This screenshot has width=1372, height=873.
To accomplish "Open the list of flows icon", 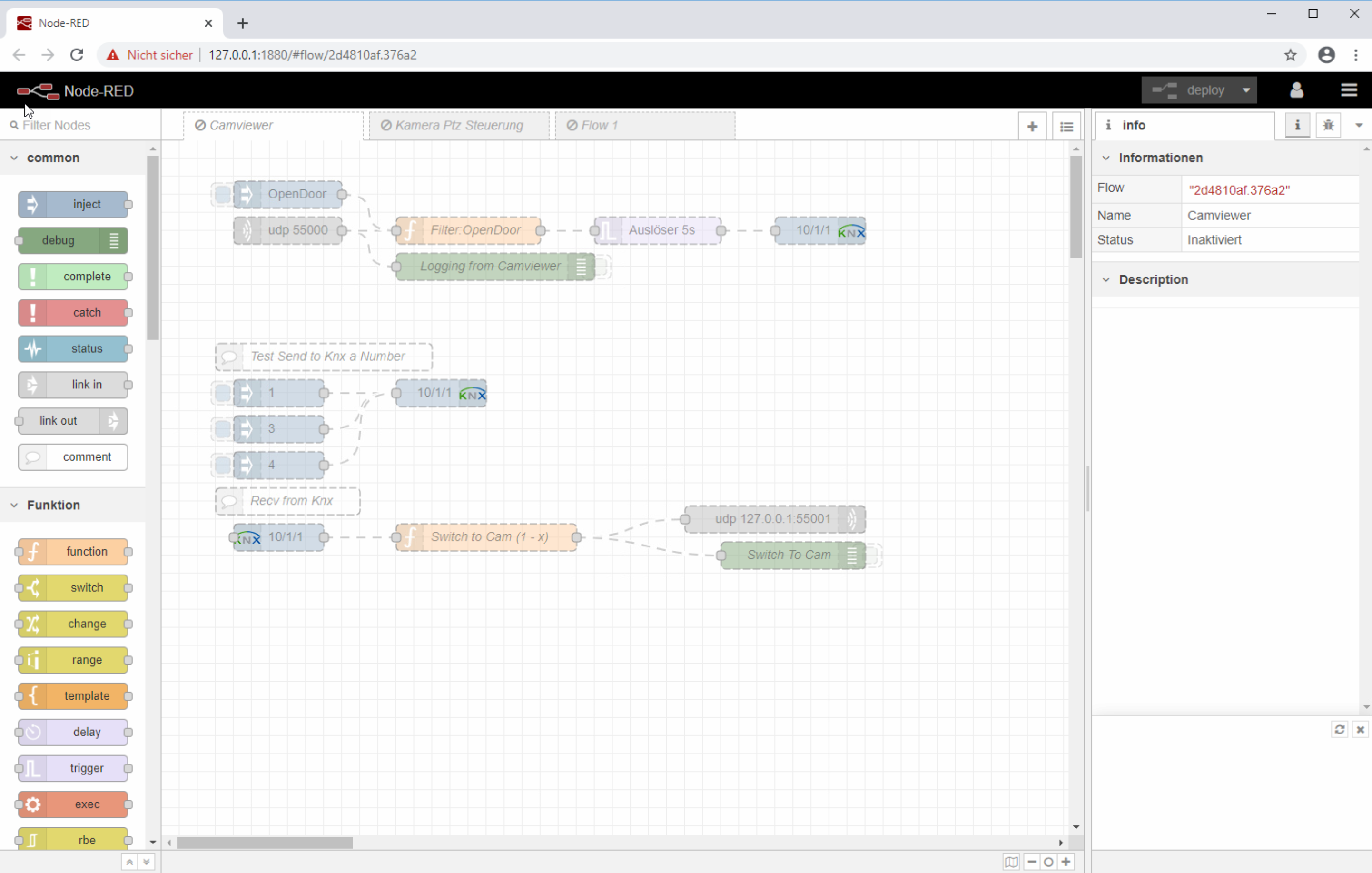I will 1066,126.
